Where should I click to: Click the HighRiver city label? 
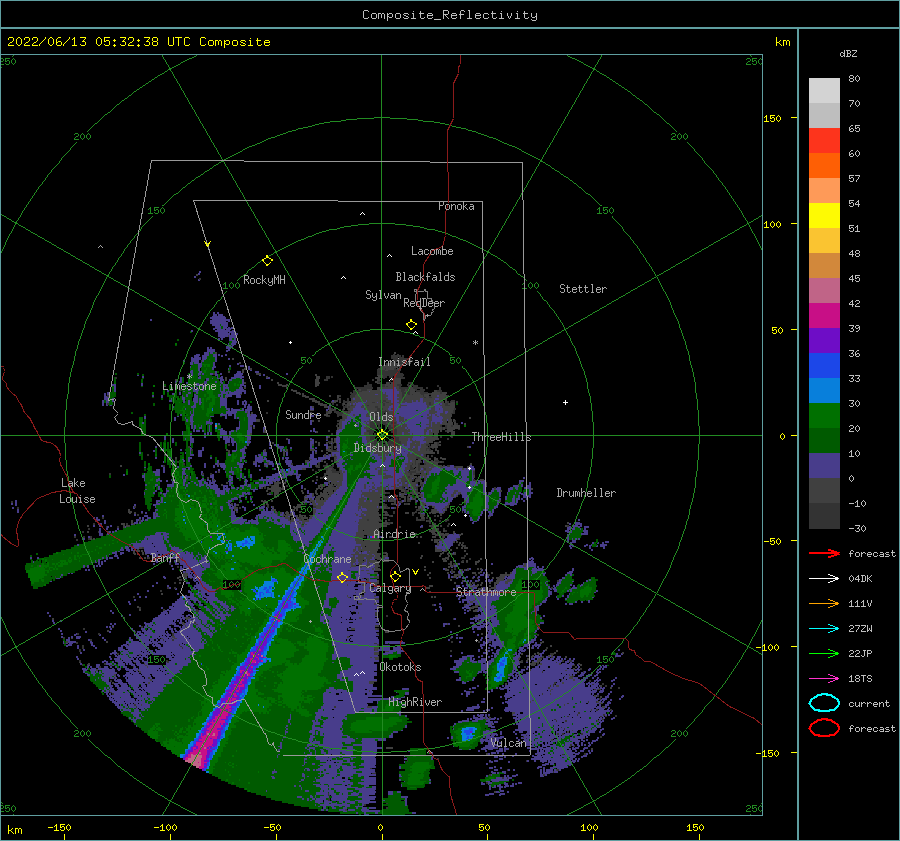coord(414,702)
